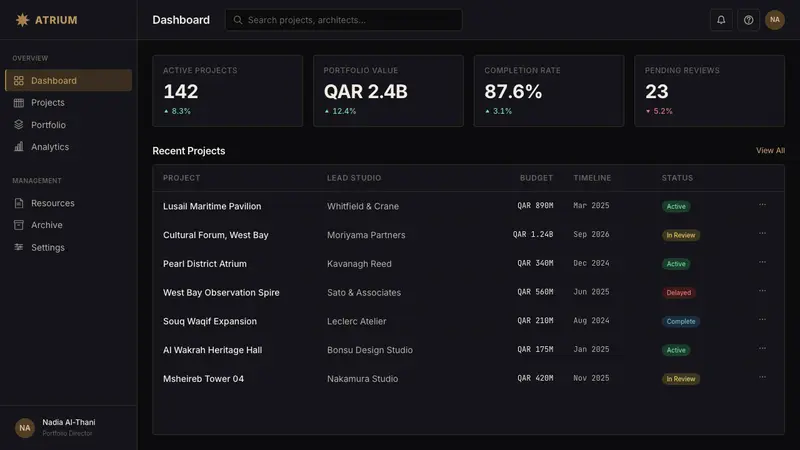Screen dimensions: 800x450
Task: Click the Settings sliders icon
Action: (19, 247)
